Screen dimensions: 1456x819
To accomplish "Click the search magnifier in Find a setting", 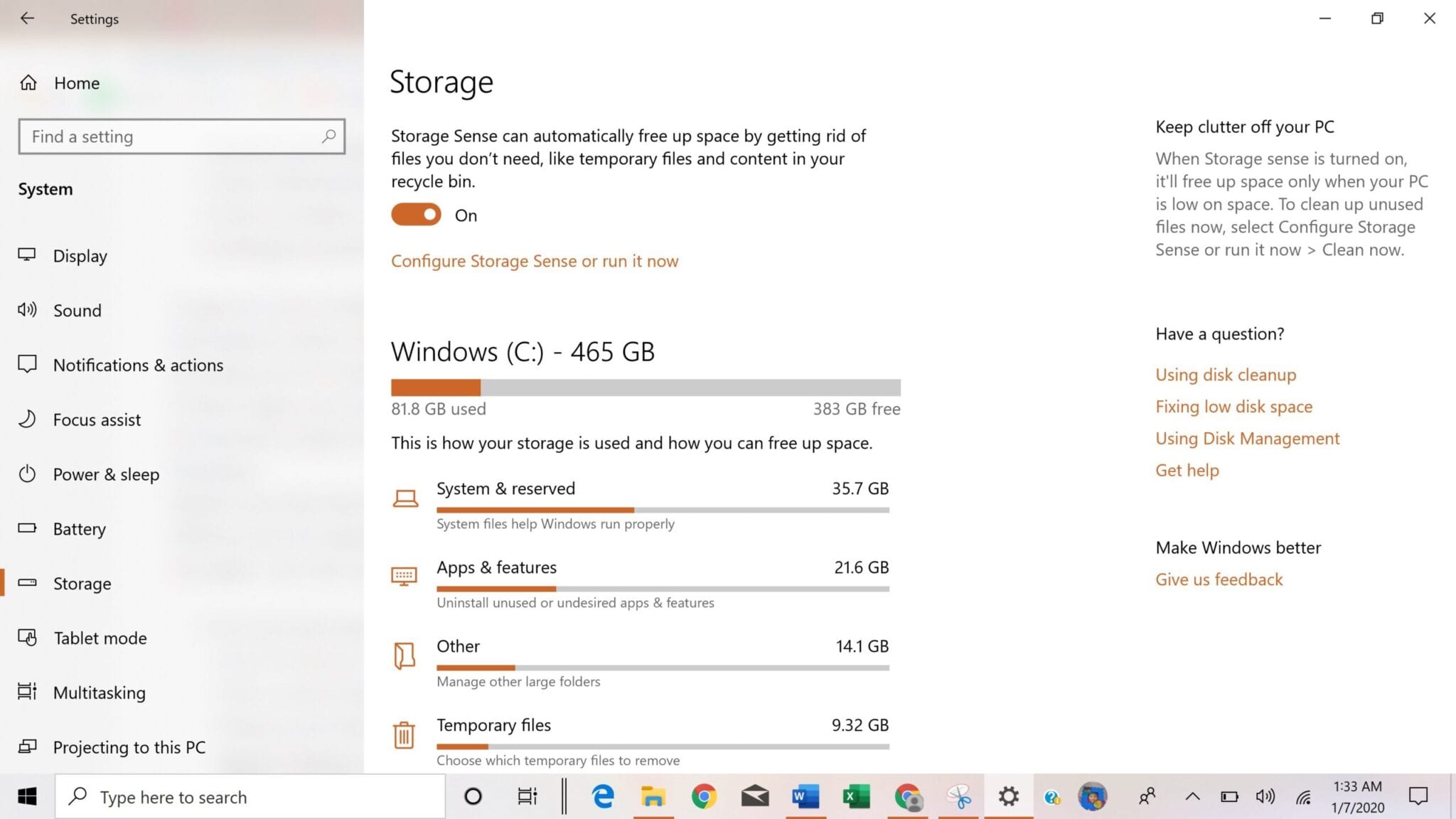I will click(328, 136).
